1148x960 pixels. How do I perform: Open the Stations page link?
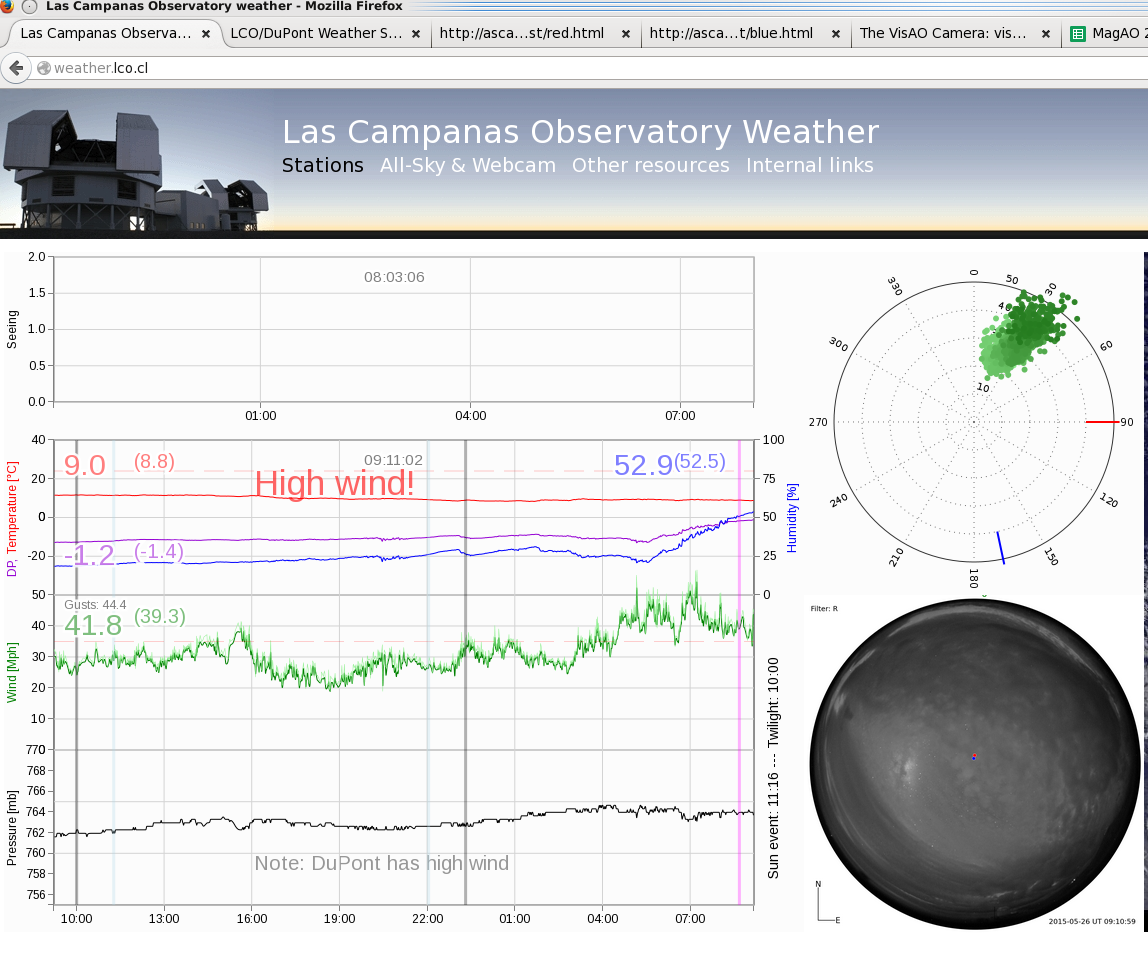[323, 165]
